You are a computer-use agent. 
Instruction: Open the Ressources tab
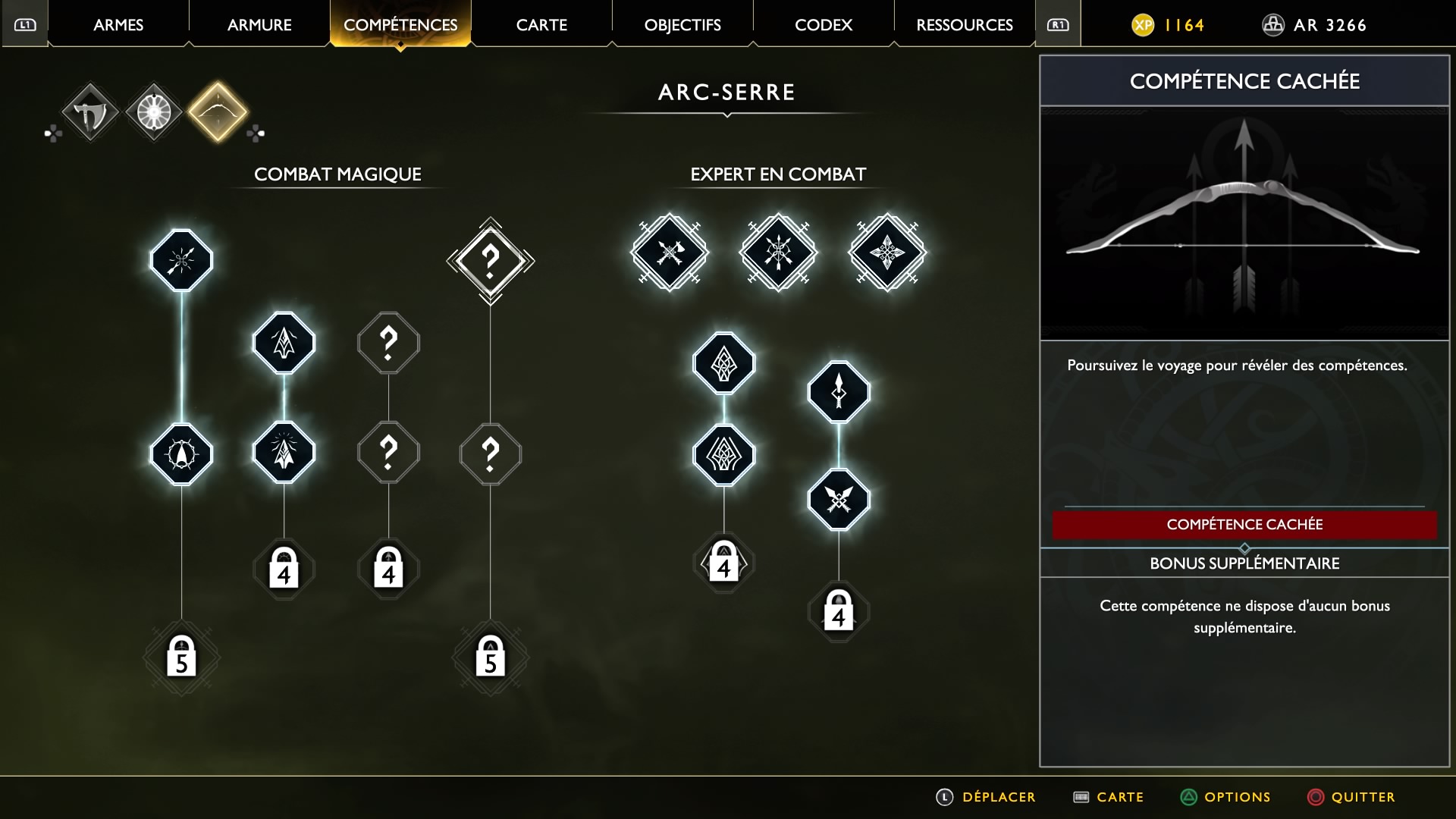[965, 24]
